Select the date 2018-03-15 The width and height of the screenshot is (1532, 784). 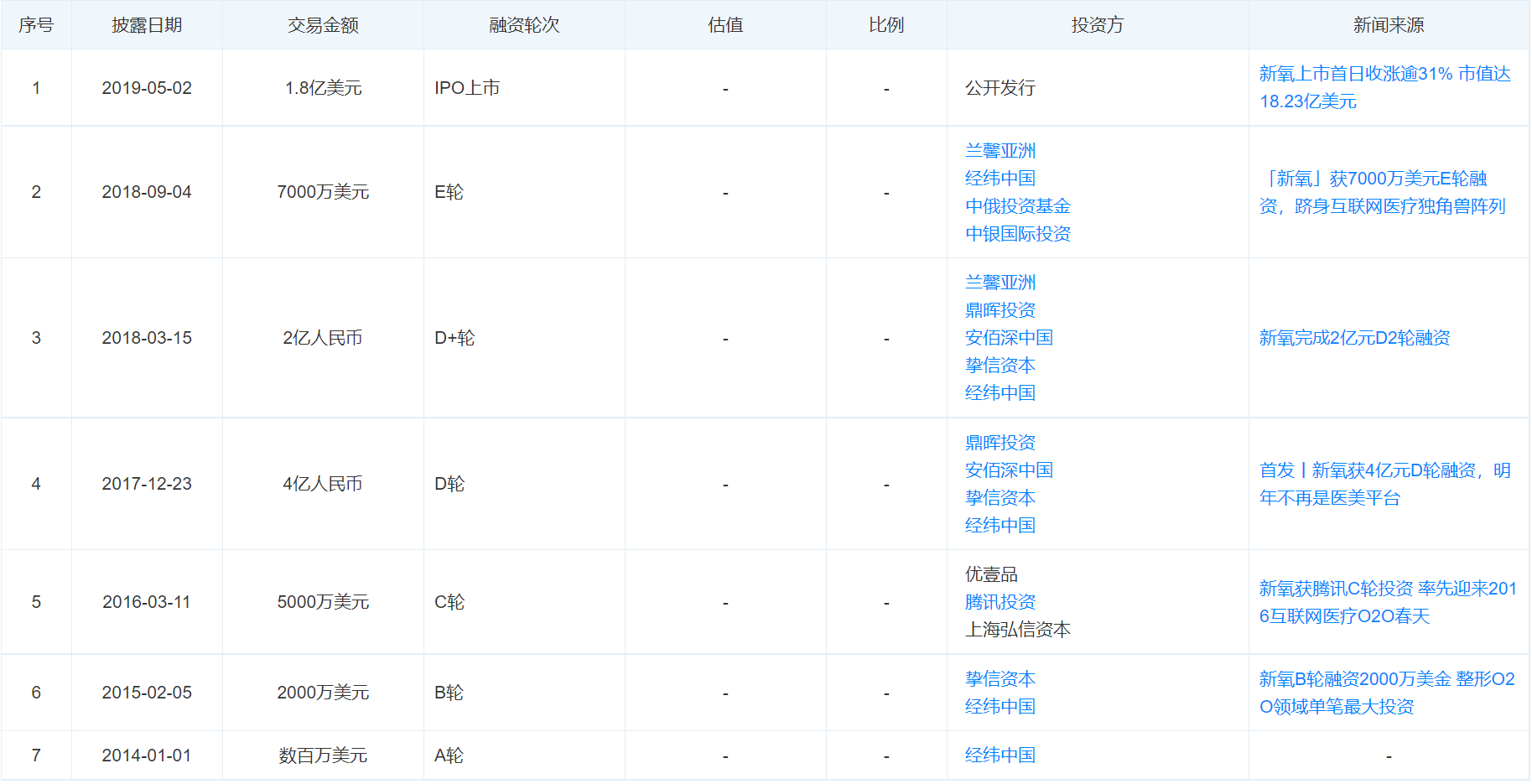pyautogui.click(x=147, y=338)
